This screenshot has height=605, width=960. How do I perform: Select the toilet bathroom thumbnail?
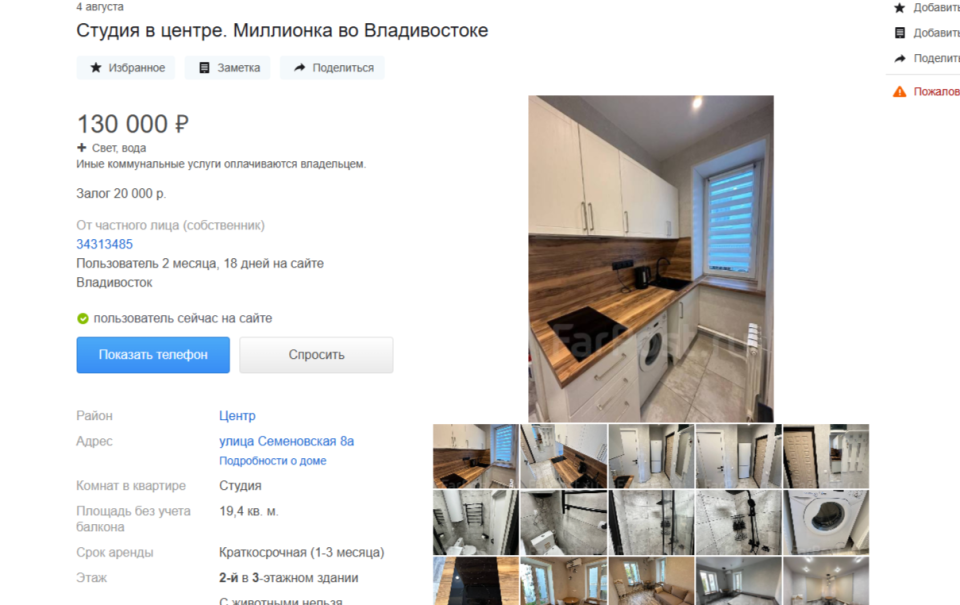click(563, 522)
